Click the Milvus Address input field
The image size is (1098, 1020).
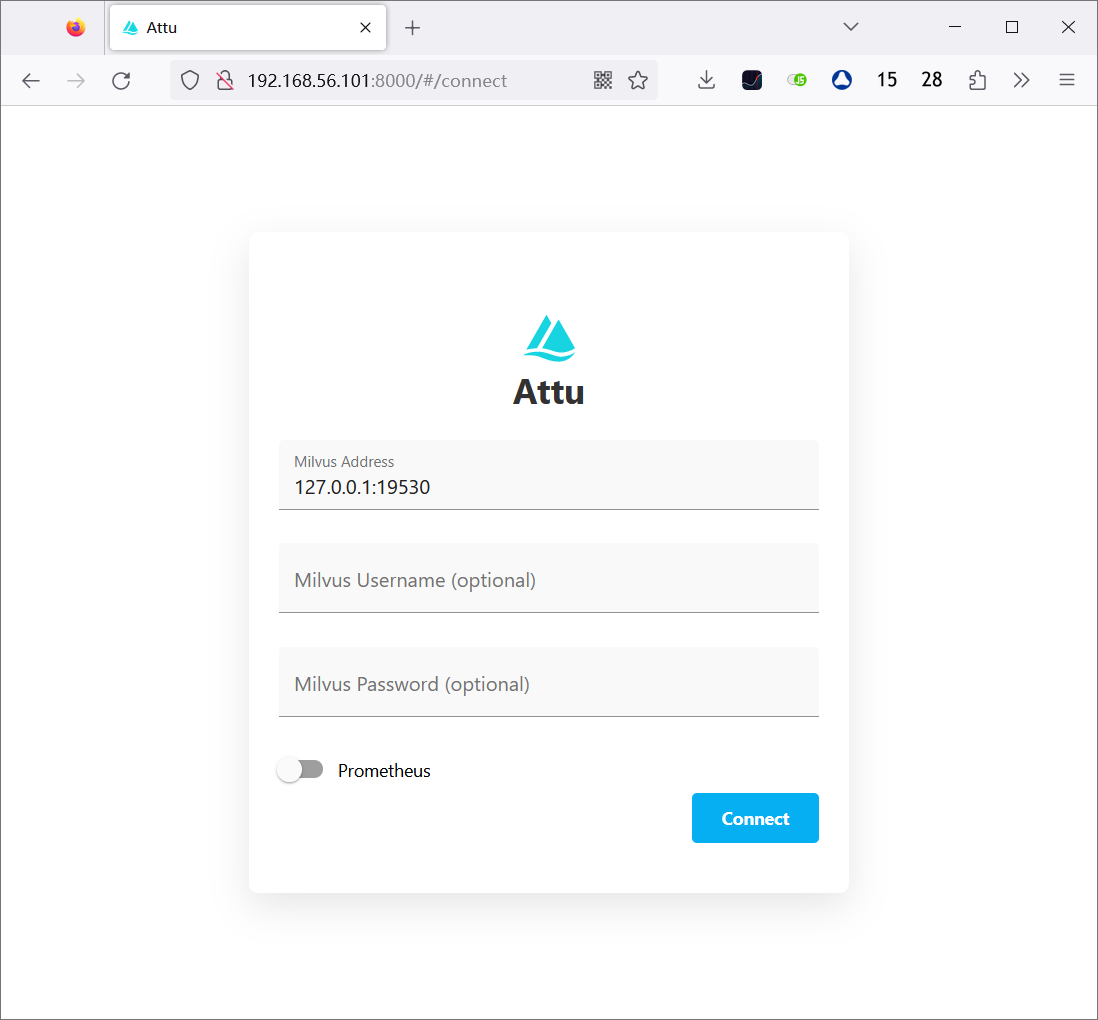tap(548, 487)
